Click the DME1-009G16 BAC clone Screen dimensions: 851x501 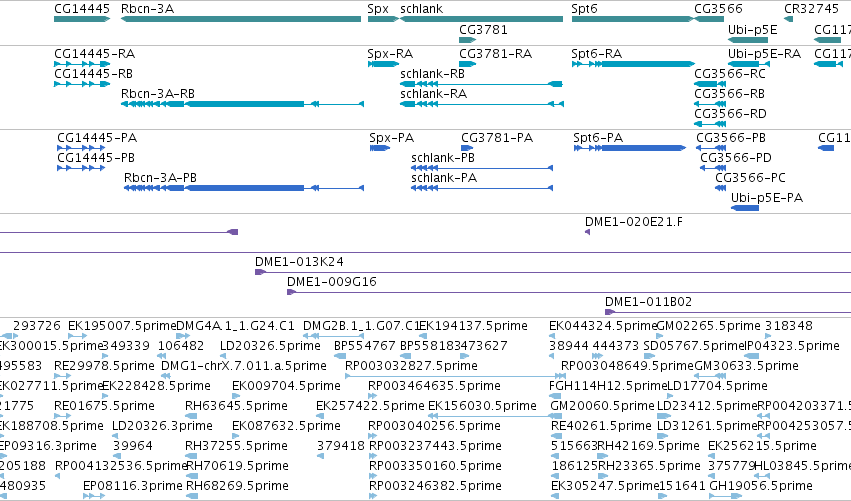[x=569, y=292]
